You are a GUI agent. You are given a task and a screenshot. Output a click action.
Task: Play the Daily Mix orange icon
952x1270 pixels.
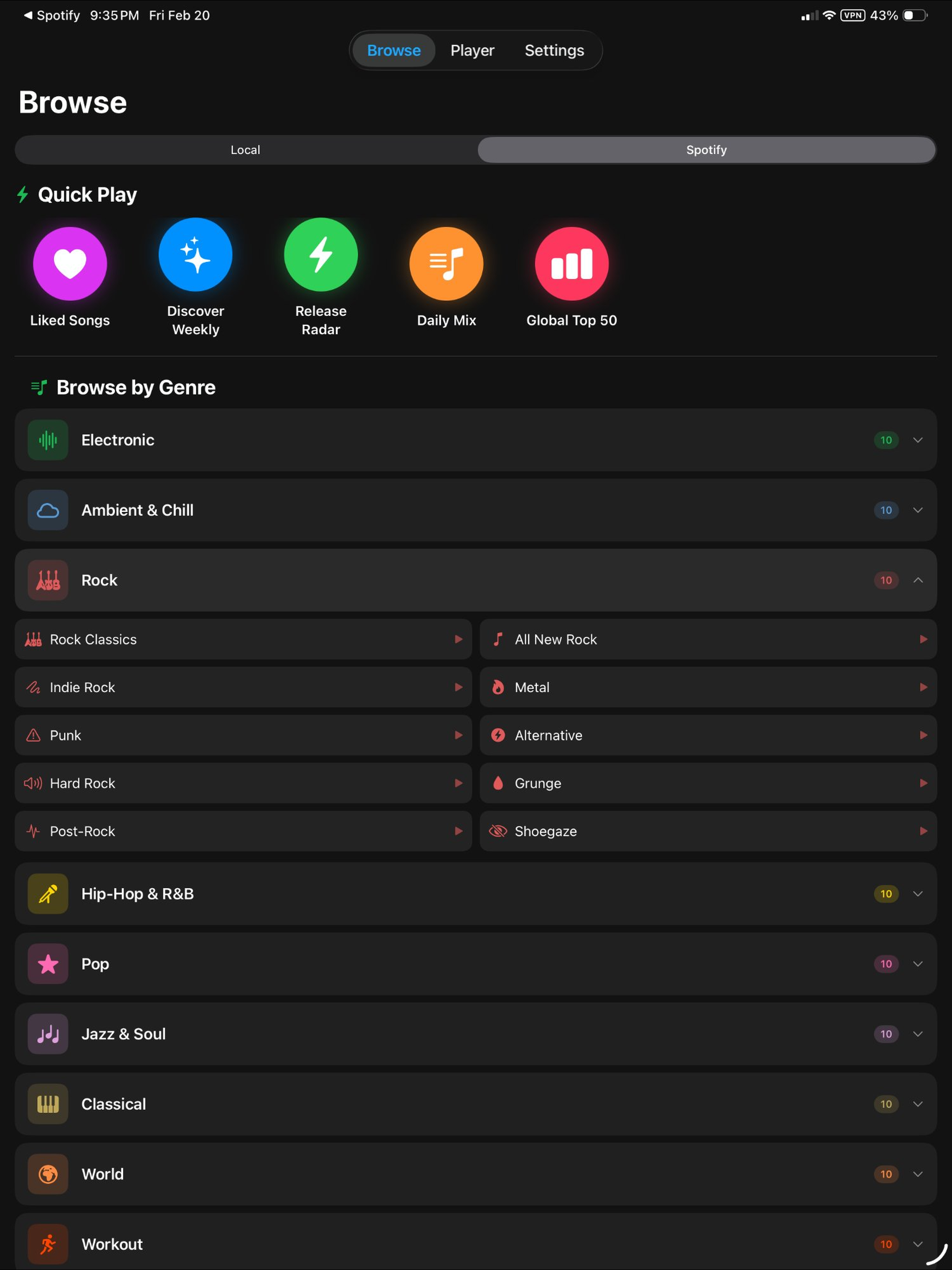pos(446,264)
